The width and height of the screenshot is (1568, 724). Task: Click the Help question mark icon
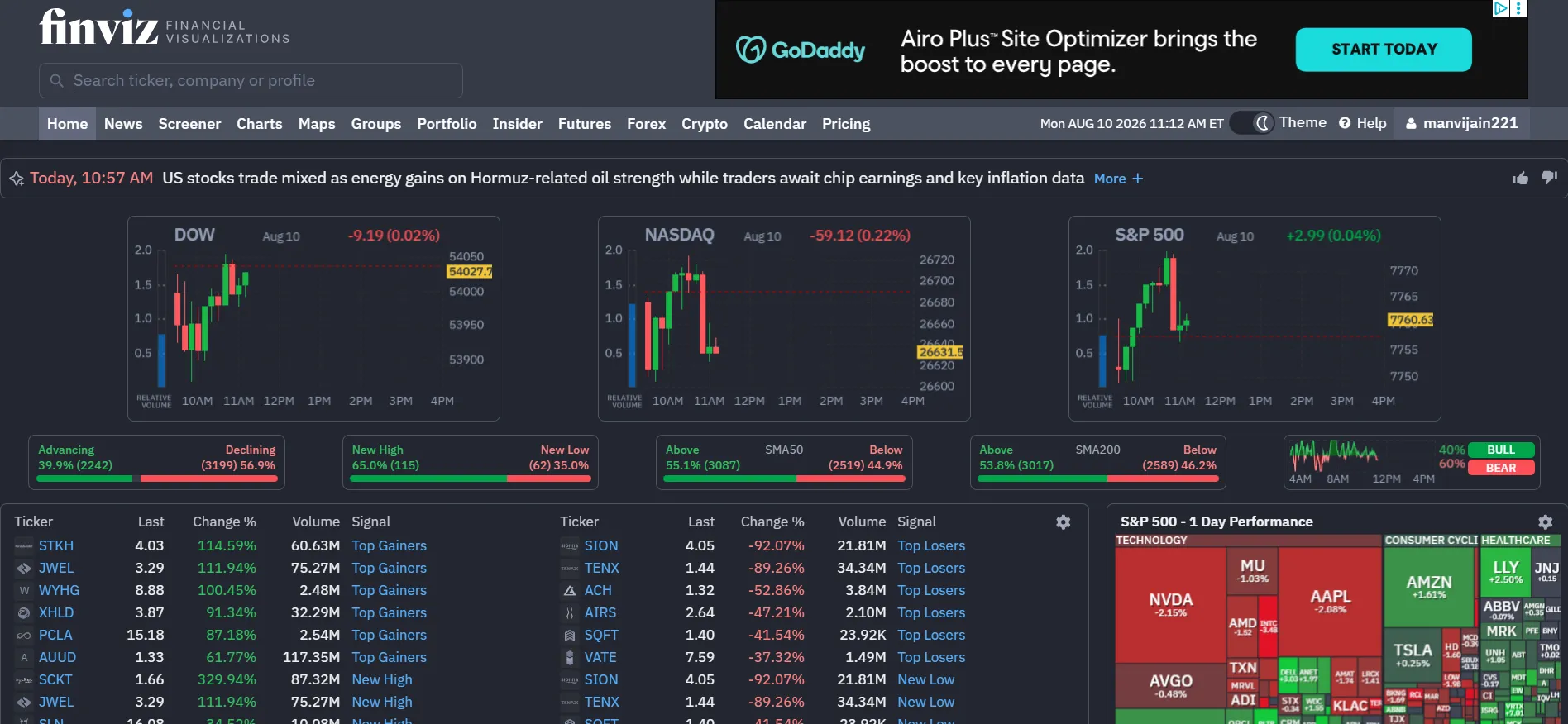click(1345, 123)
